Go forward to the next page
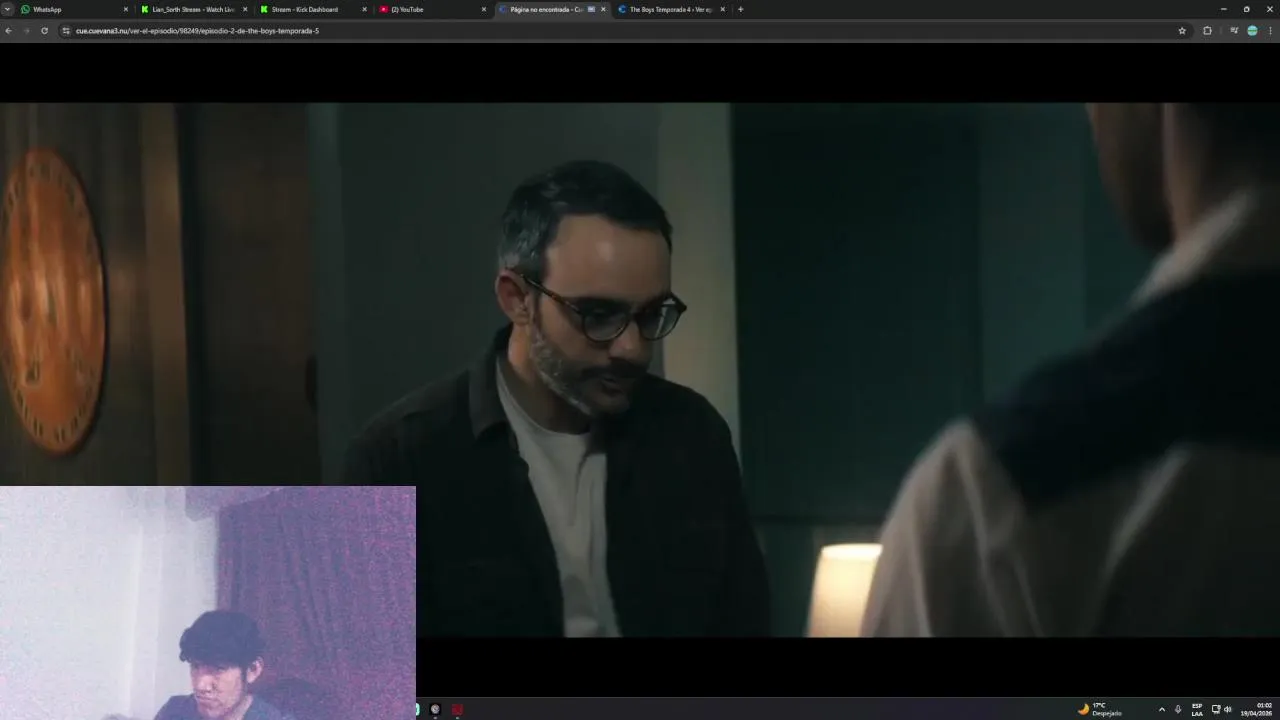The image size is (1280, 720). point(27,31)
